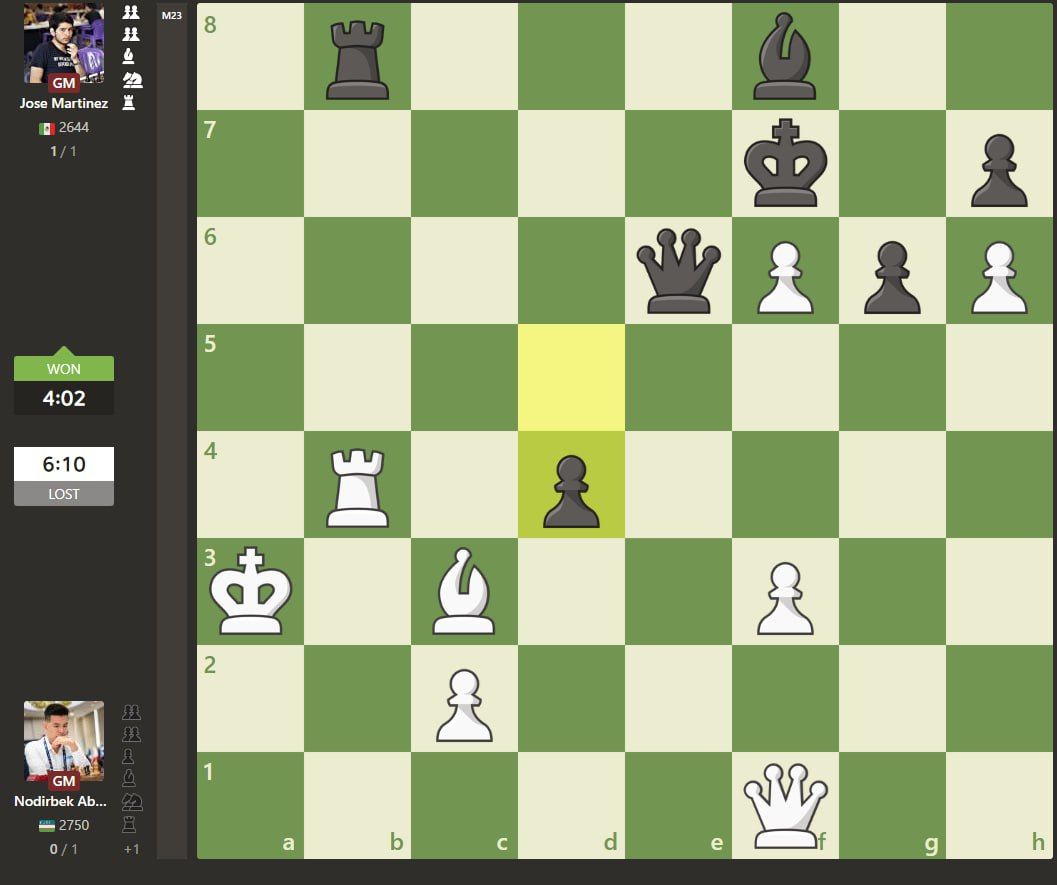
Task: Select the black queen on e6
Action: (678, 270)
